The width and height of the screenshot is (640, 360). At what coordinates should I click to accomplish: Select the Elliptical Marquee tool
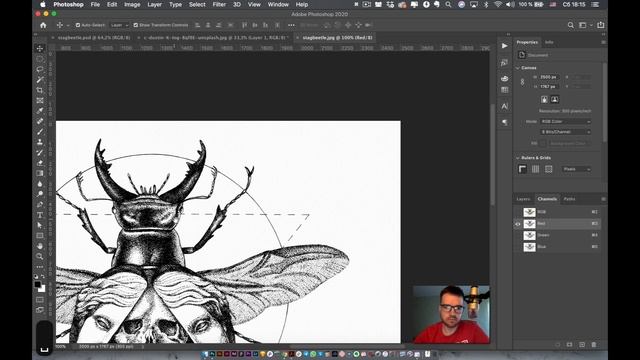[x=40, y=59]
